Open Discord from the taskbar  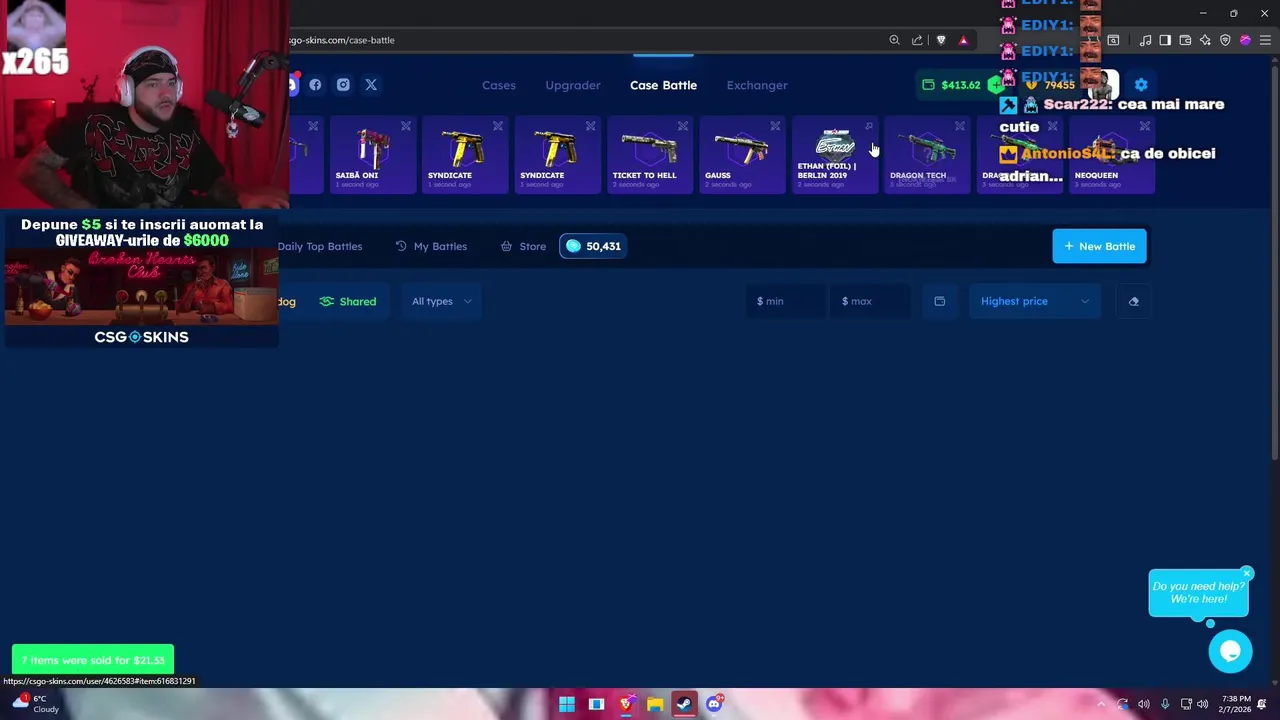[714, 704]
